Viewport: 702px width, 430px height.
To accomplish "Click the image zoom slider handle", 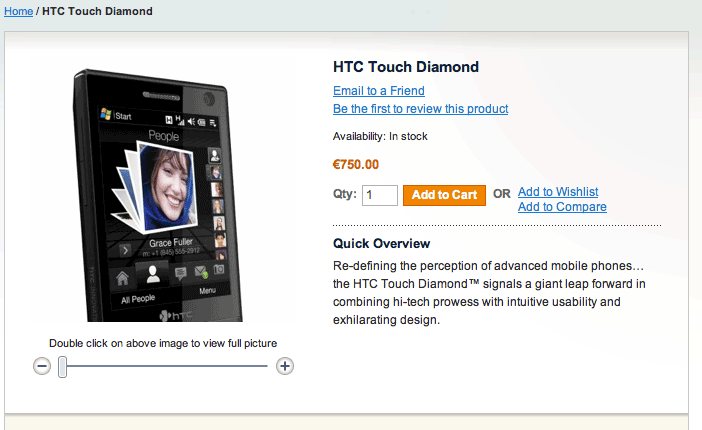I will coord(63,367).
